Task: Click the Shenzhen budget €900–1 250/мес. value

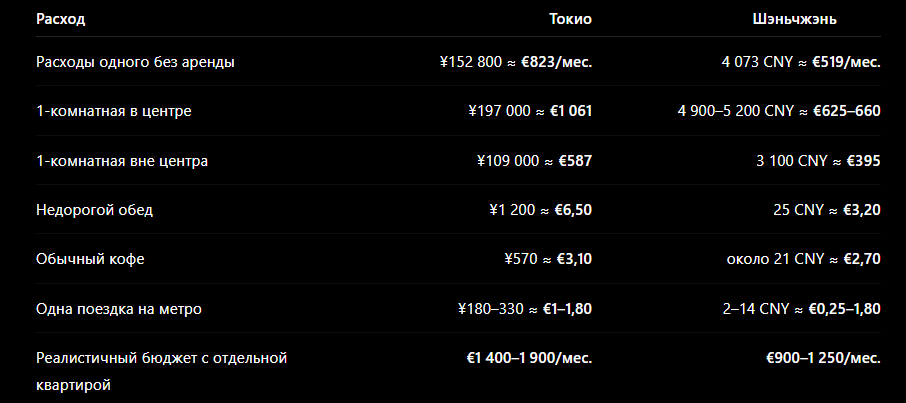Action: [823, 358]
